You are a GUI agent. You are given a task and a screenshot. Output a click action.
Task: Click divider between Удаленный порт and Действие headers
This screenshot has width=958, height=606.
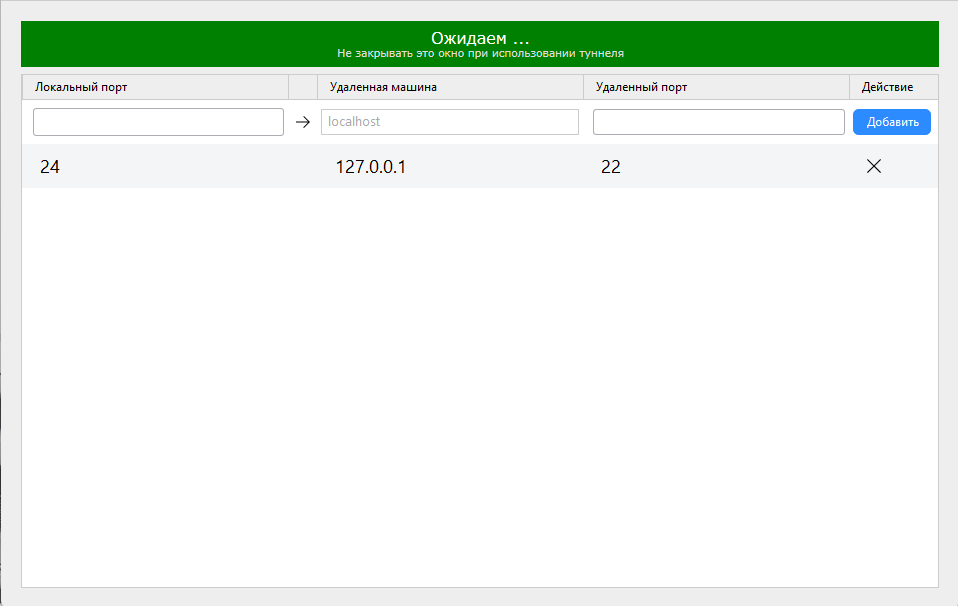point(850,87)
